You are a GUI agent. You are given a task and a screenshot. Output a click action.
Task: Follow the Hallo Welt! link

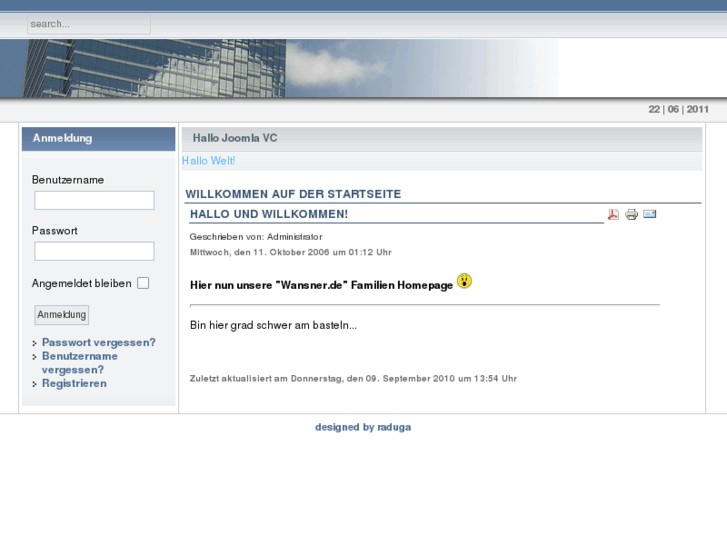[x=209, y=161]
